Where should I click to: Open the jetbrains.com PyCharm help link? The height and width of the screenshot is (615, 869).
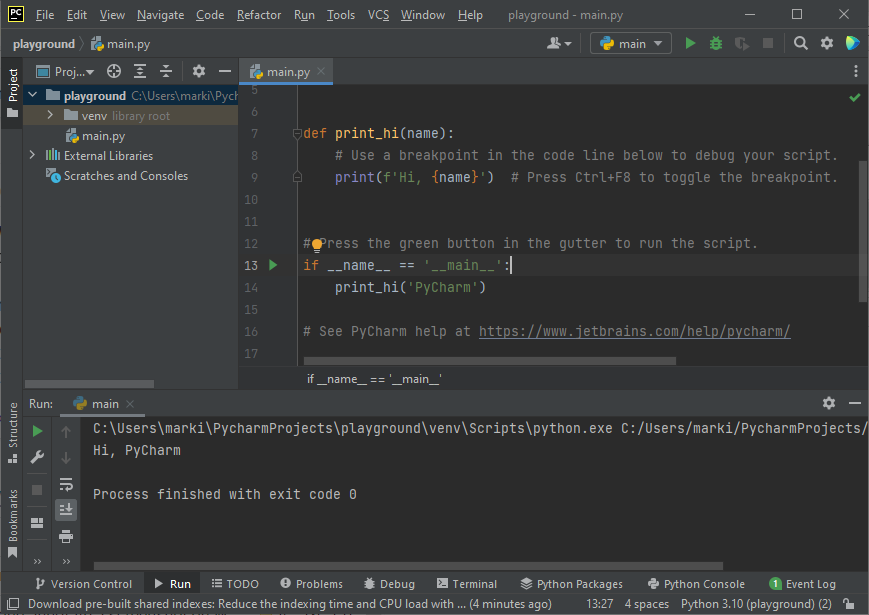(634, 331)
